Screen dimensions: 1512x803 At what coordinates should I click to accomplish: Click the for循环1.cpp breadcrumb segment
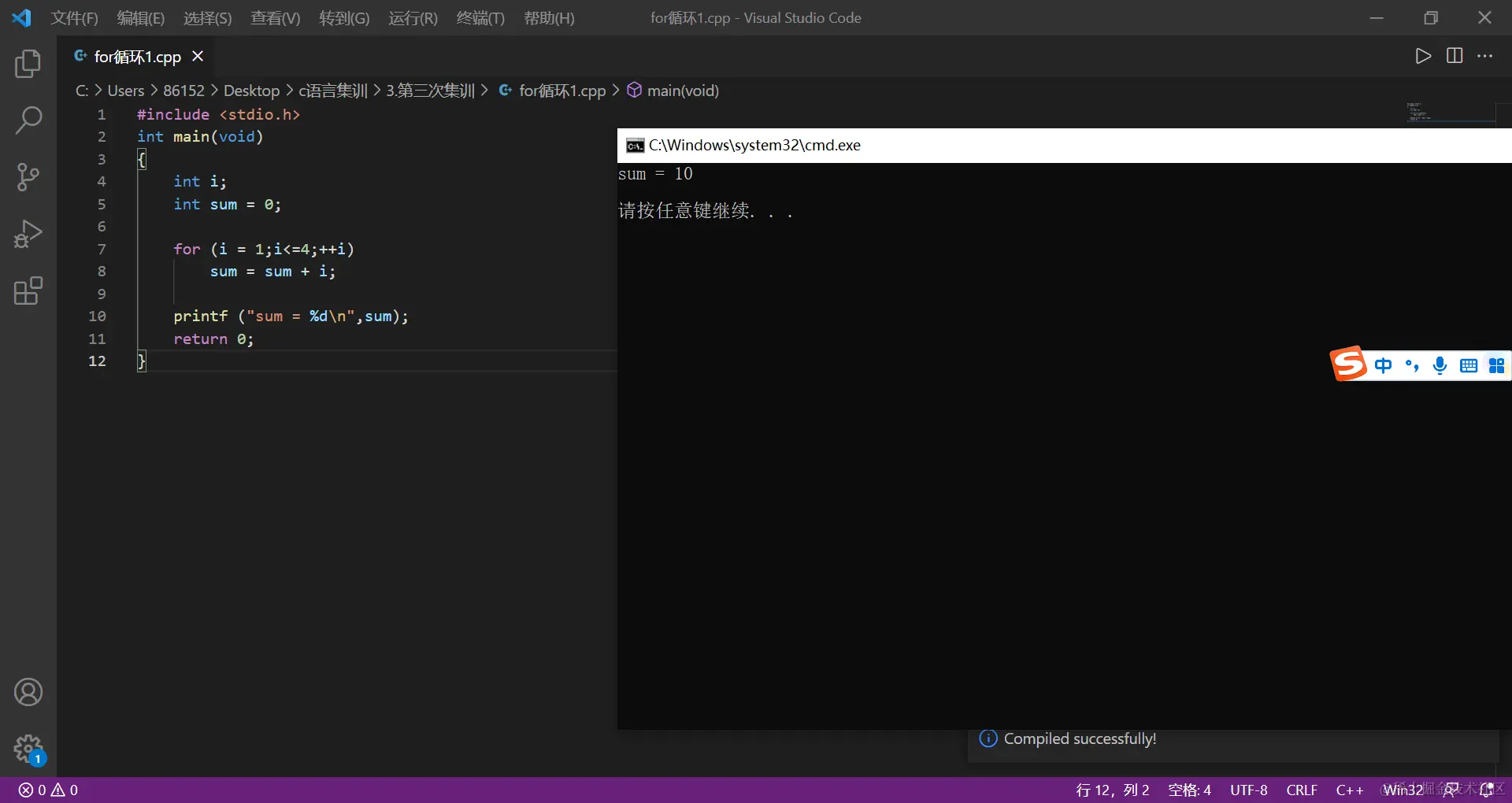[553, 91]
